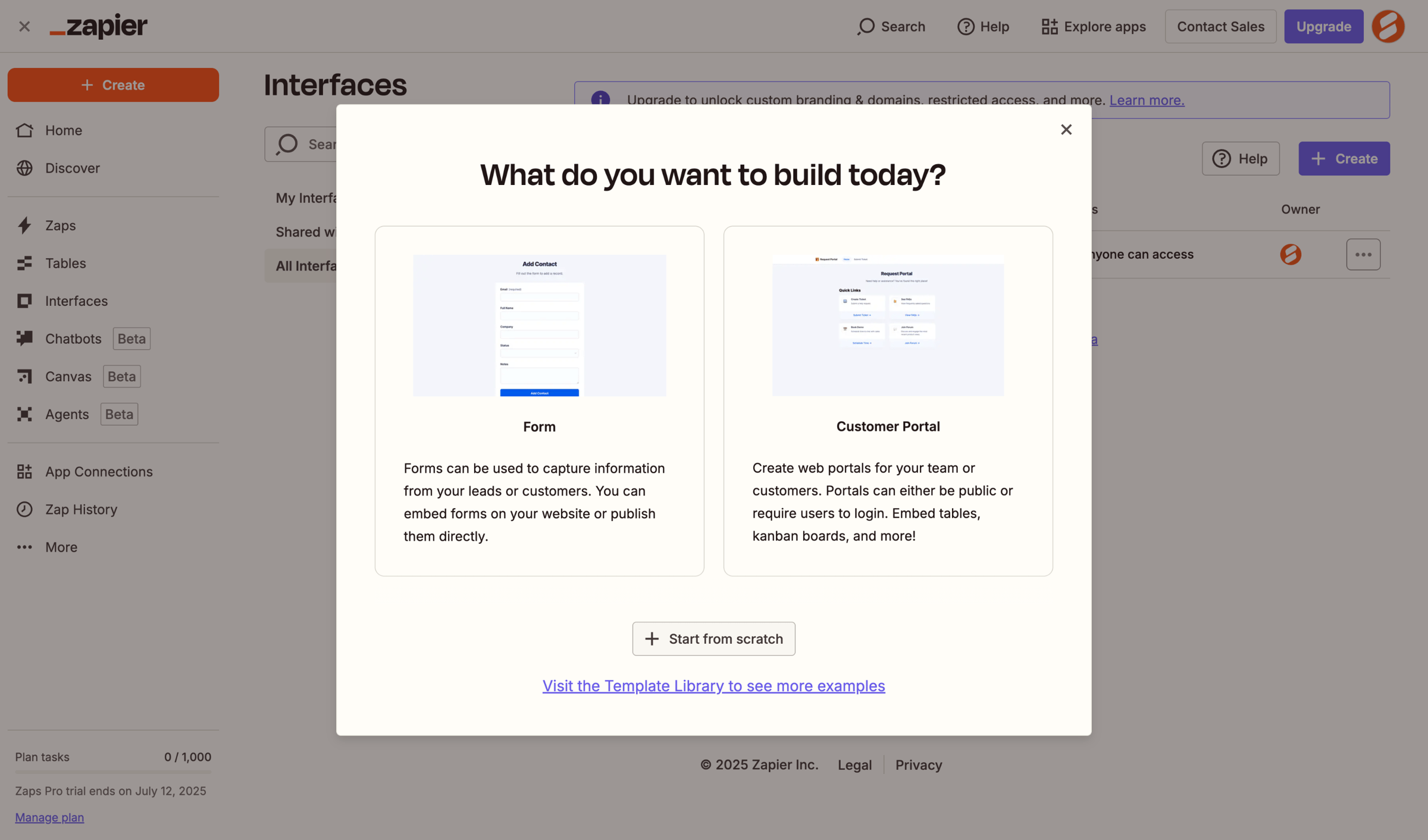The width and height of the screenshot is (1428, 840).
Task: Click the purple Upgrade button
Action: 1323,26
